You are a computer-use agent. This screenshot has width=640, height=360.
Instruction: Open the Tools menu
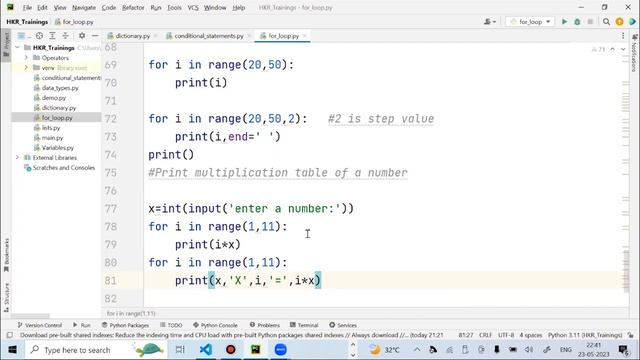pos(174,7)
